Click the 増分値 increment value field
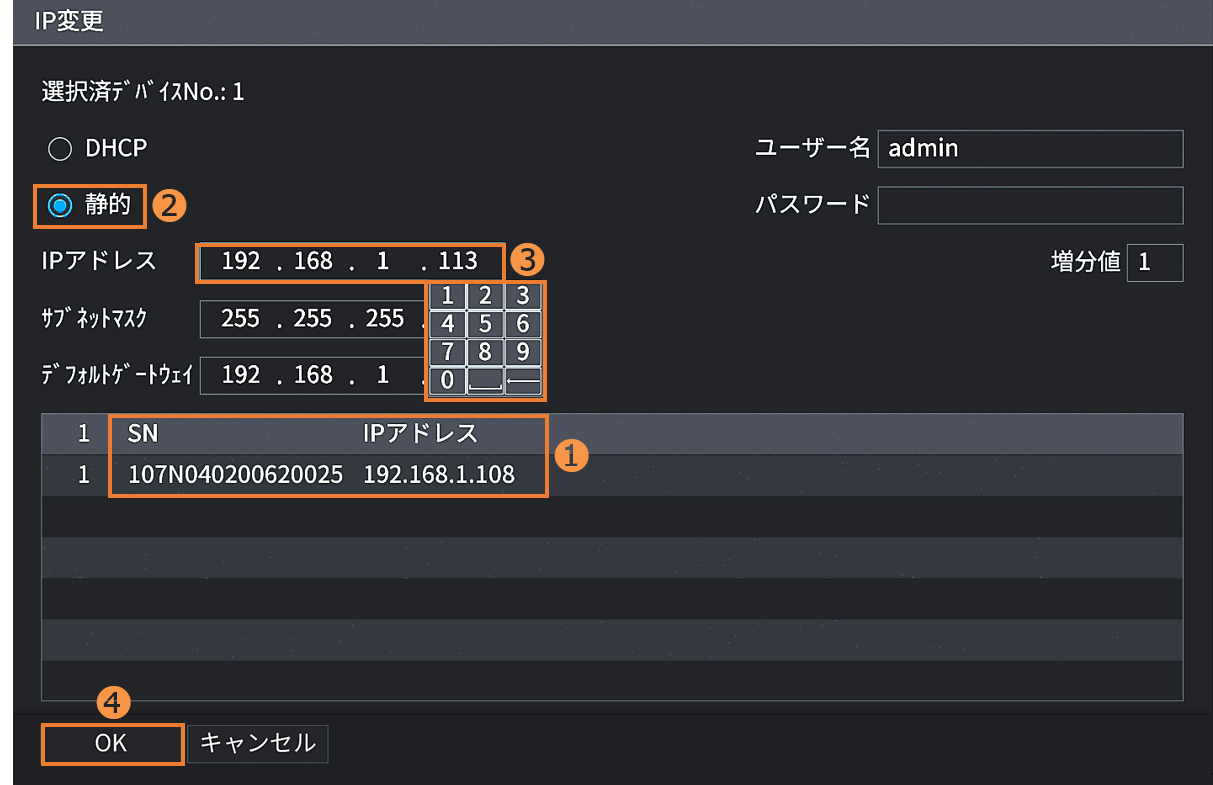This screenshot has width=1213, height=785. pyautogui.click(x=1154, y=262)
